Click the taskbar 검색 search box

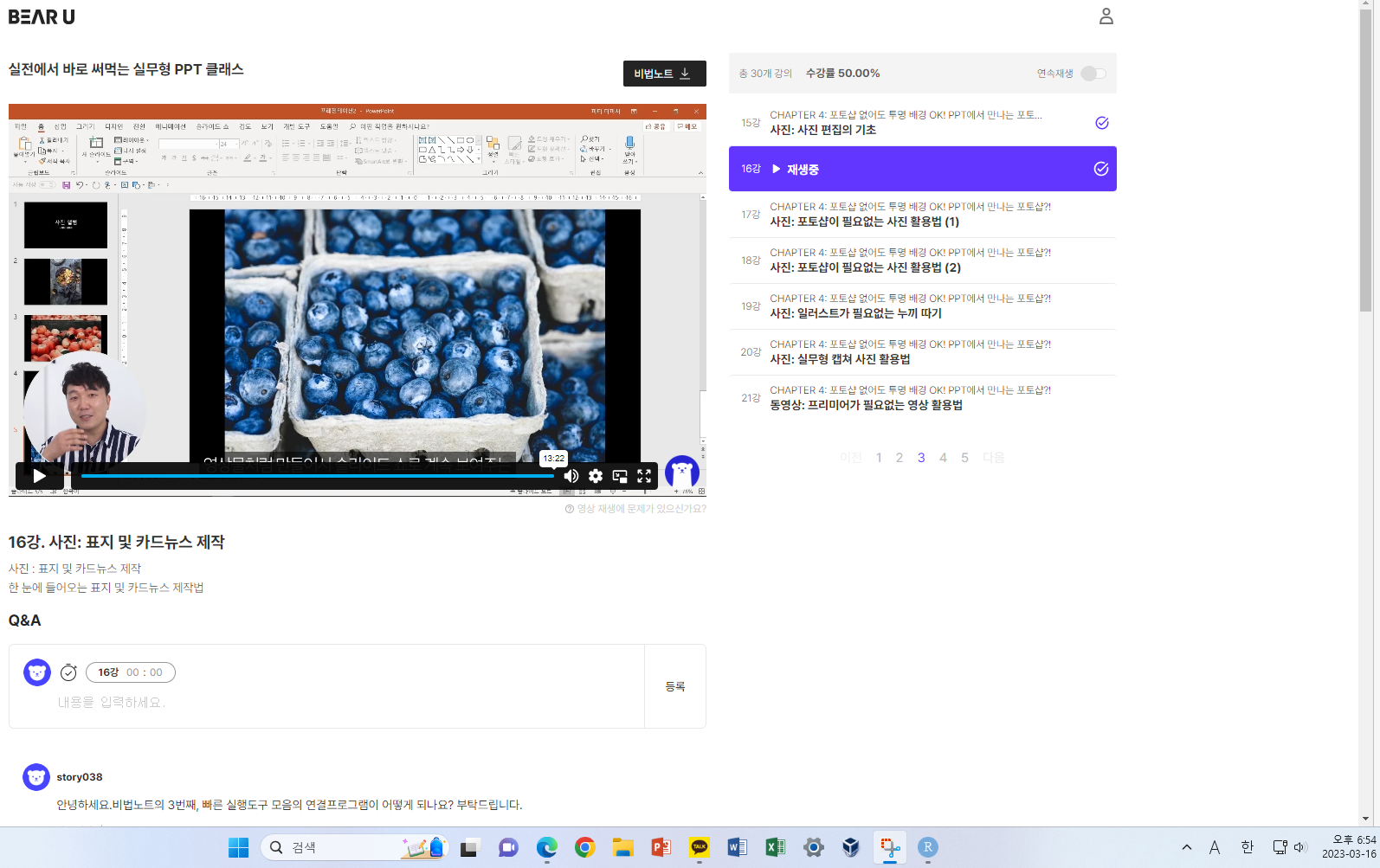tap(354, 847)
